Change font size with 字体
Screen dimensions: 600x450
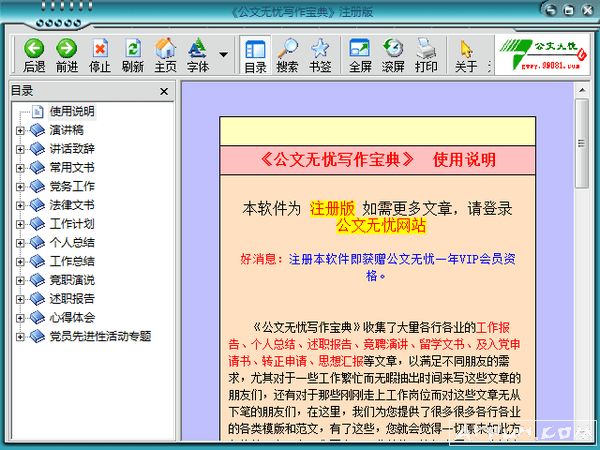[x=198, y=55]
